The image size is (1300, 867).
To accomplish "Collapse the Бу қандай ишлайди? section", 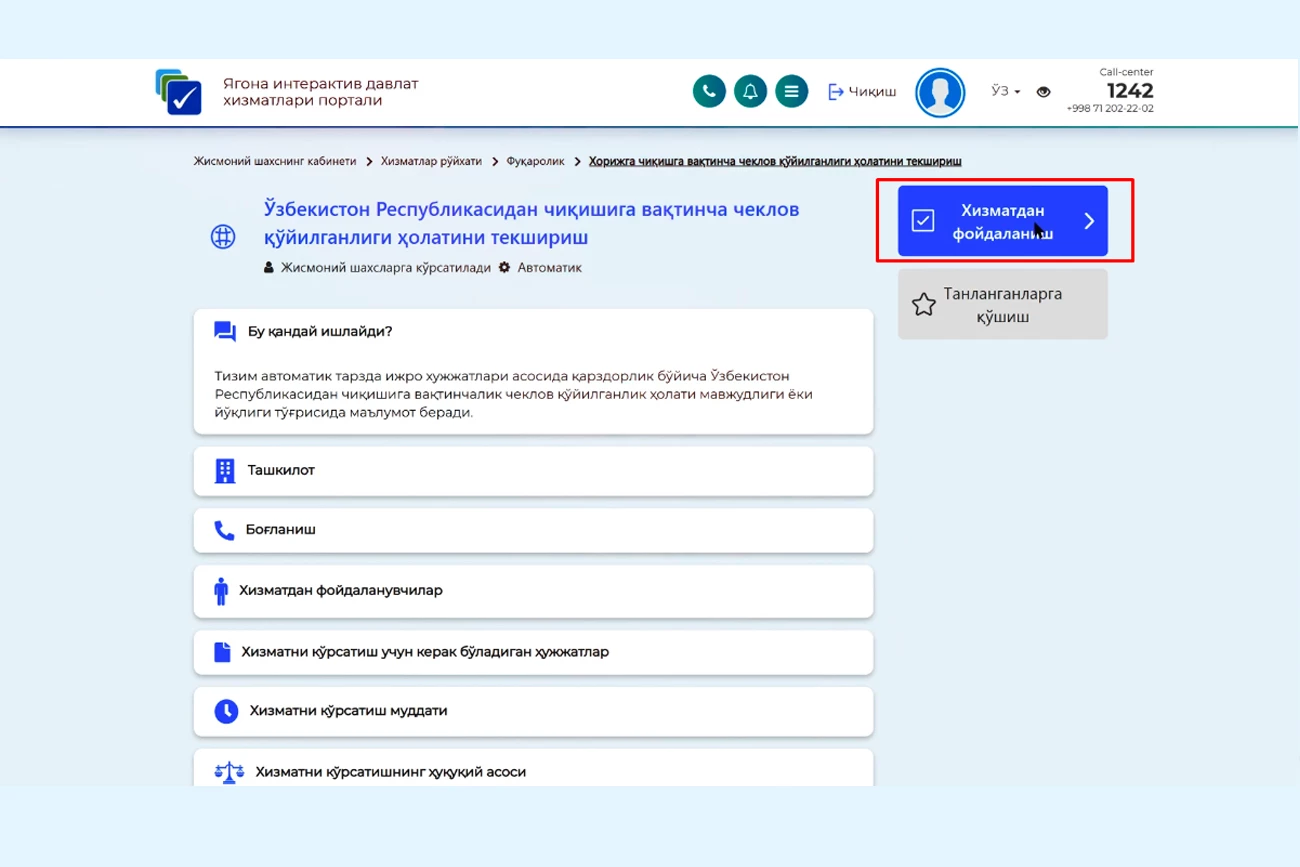I will [x=533, y=331].
